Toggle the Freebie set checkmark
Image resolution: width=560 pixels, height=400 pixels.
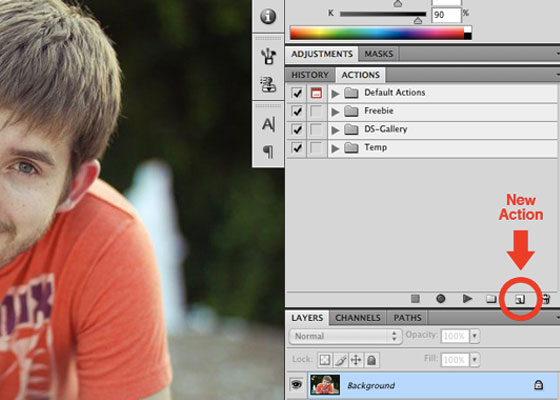click(x=297, y=111)
